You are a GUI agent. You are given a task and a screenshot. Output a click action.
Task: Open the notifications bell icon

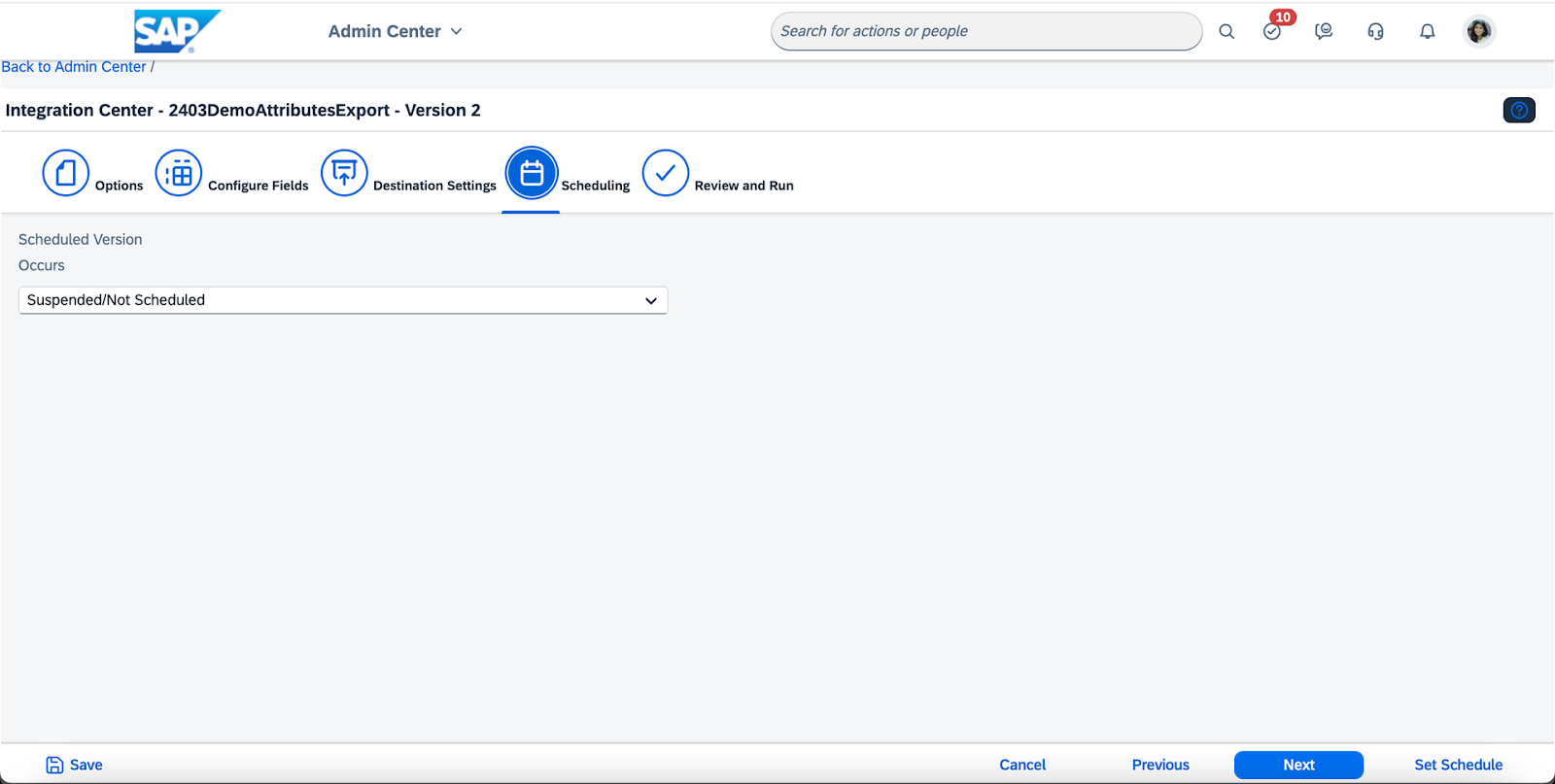coord(1427,31)
